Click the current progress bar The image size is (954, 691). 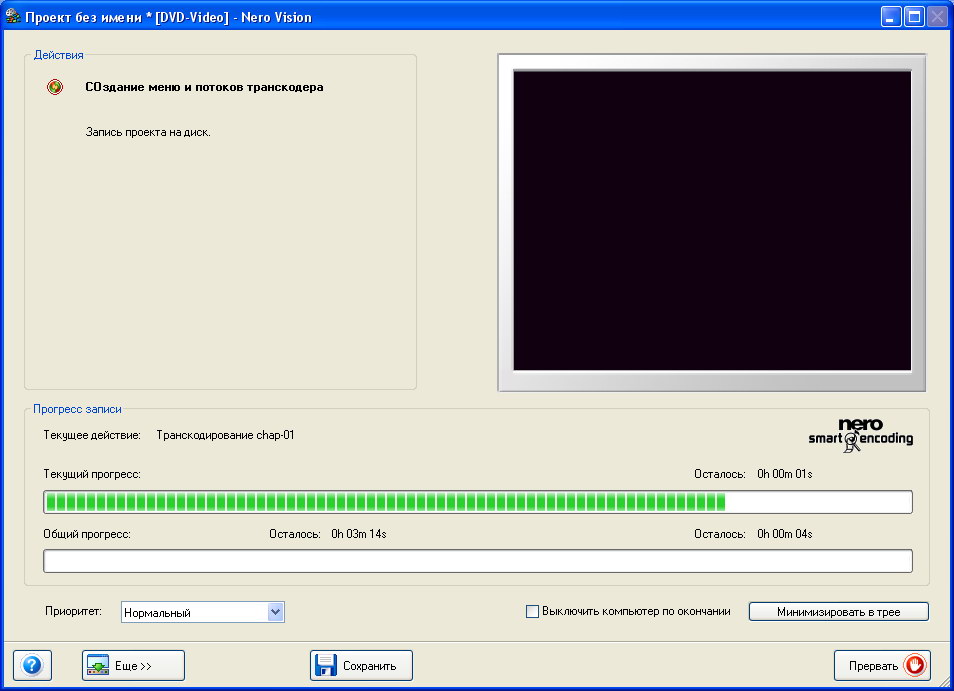pyautogui.click(x=478, y=502)
